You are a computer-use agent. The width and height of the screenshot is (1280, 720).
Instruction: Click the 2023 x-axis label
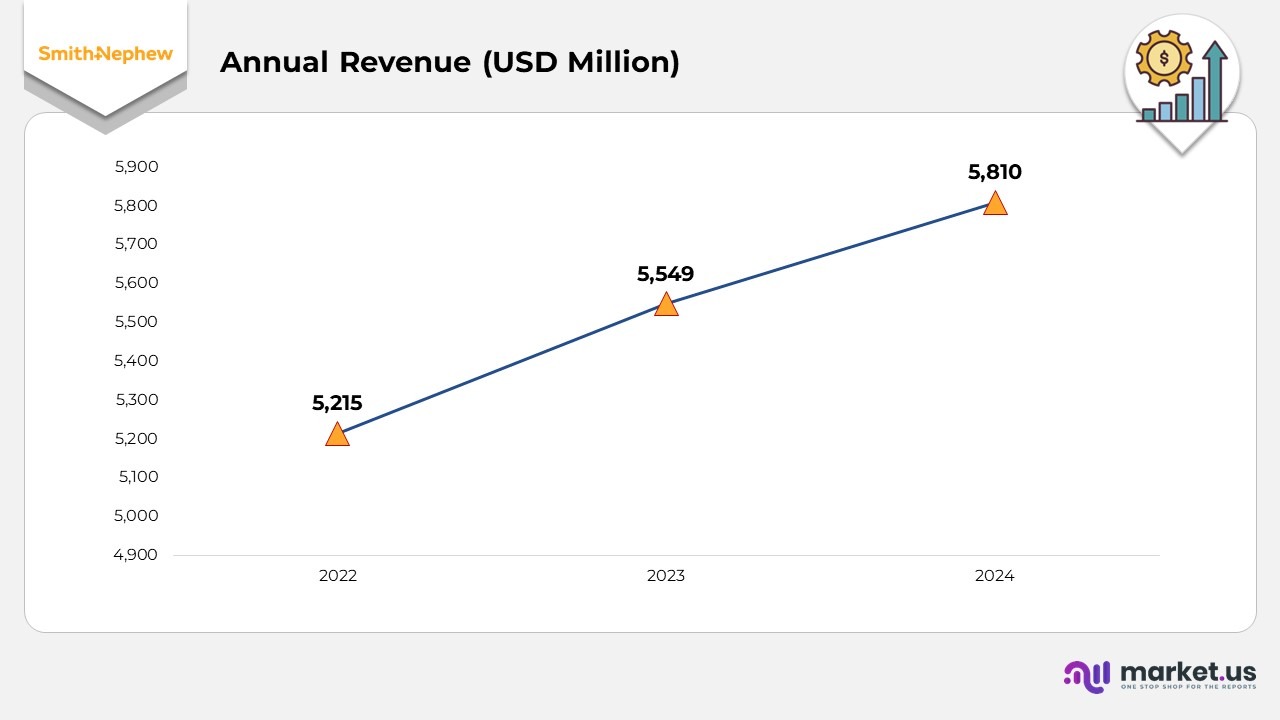pyautogui.click(x=666, y=576)
